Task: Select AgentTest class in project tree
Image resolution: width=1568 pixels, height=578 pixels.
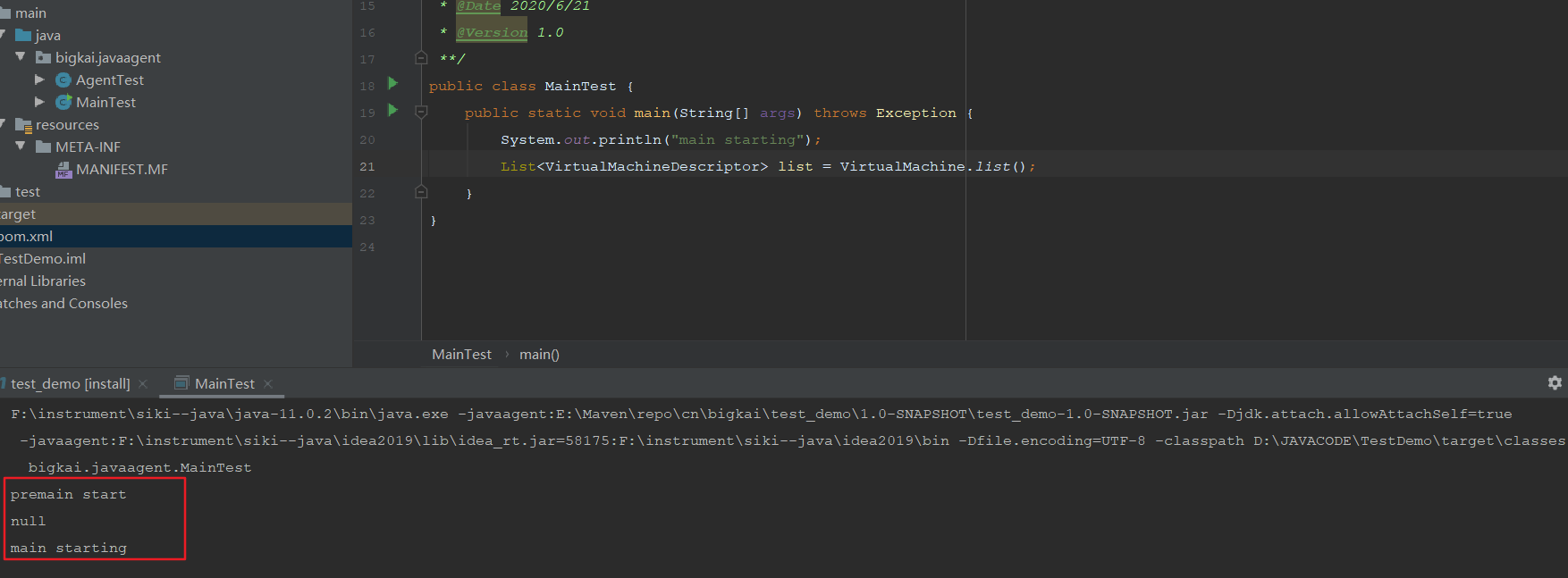Action: pos(109,80)
